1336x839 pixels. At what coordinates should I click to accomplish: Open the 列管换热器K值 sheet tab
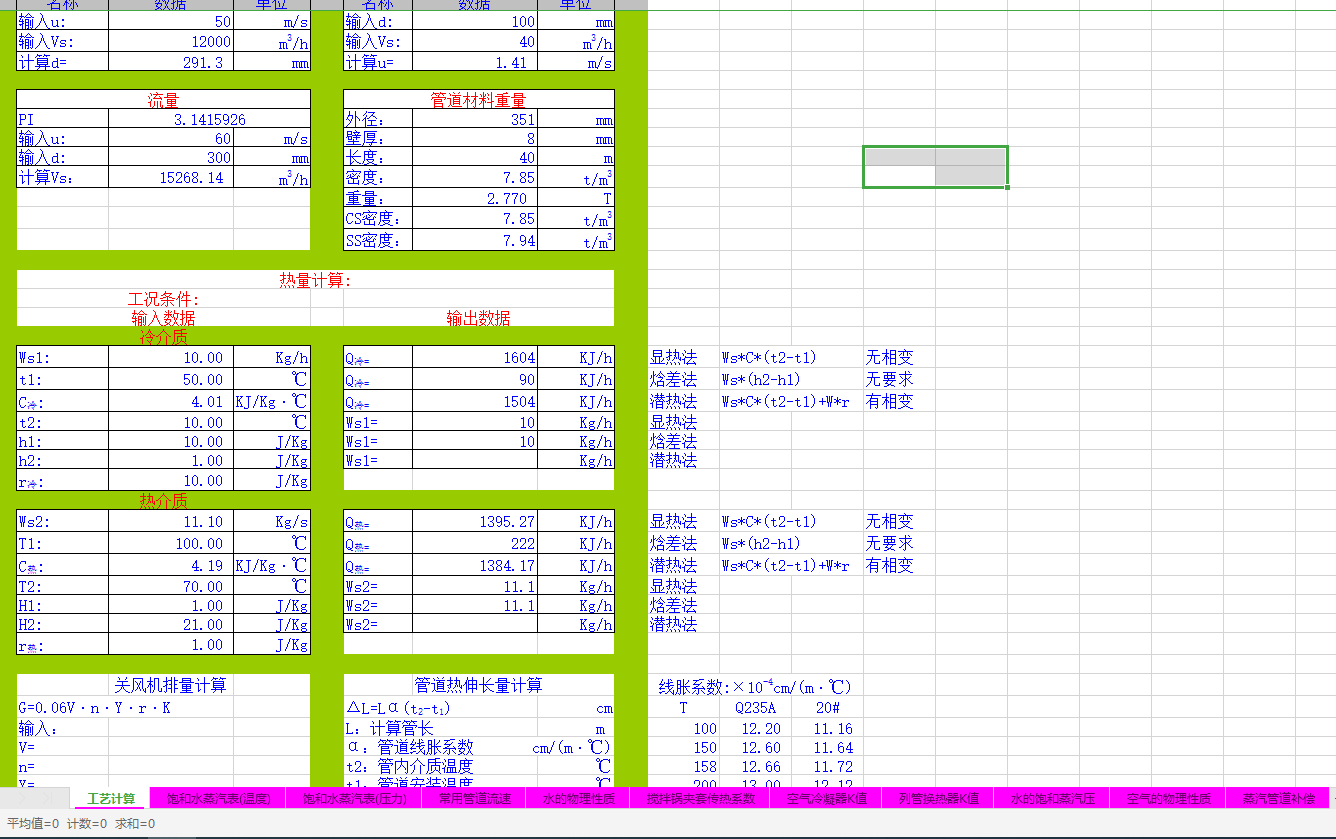tap(938, 798)
